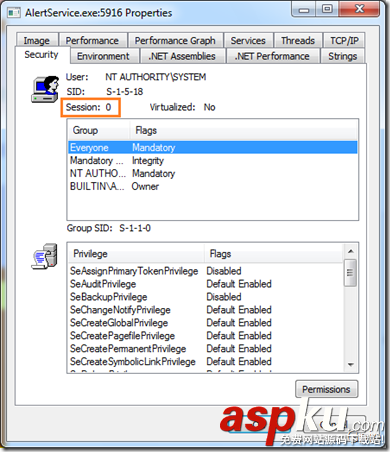
Task: Sort by the Group column header
Action: [99, 130]
